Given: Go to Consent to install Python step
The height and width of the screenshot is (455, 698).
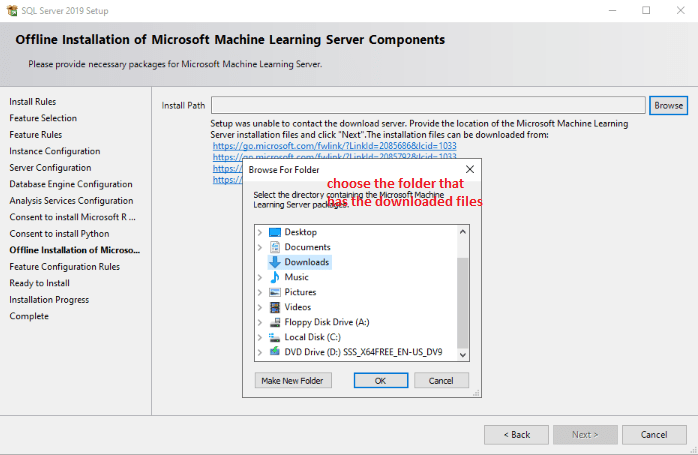Looking at the screenshot, I should 59,234.
